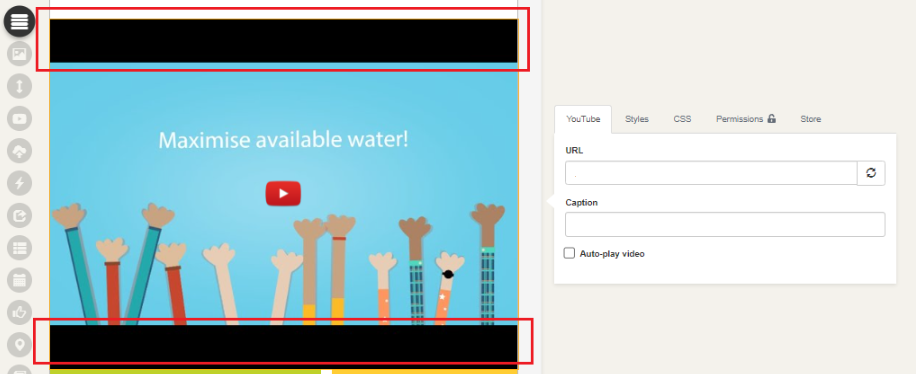Open the Styles tab

(637, 119)
